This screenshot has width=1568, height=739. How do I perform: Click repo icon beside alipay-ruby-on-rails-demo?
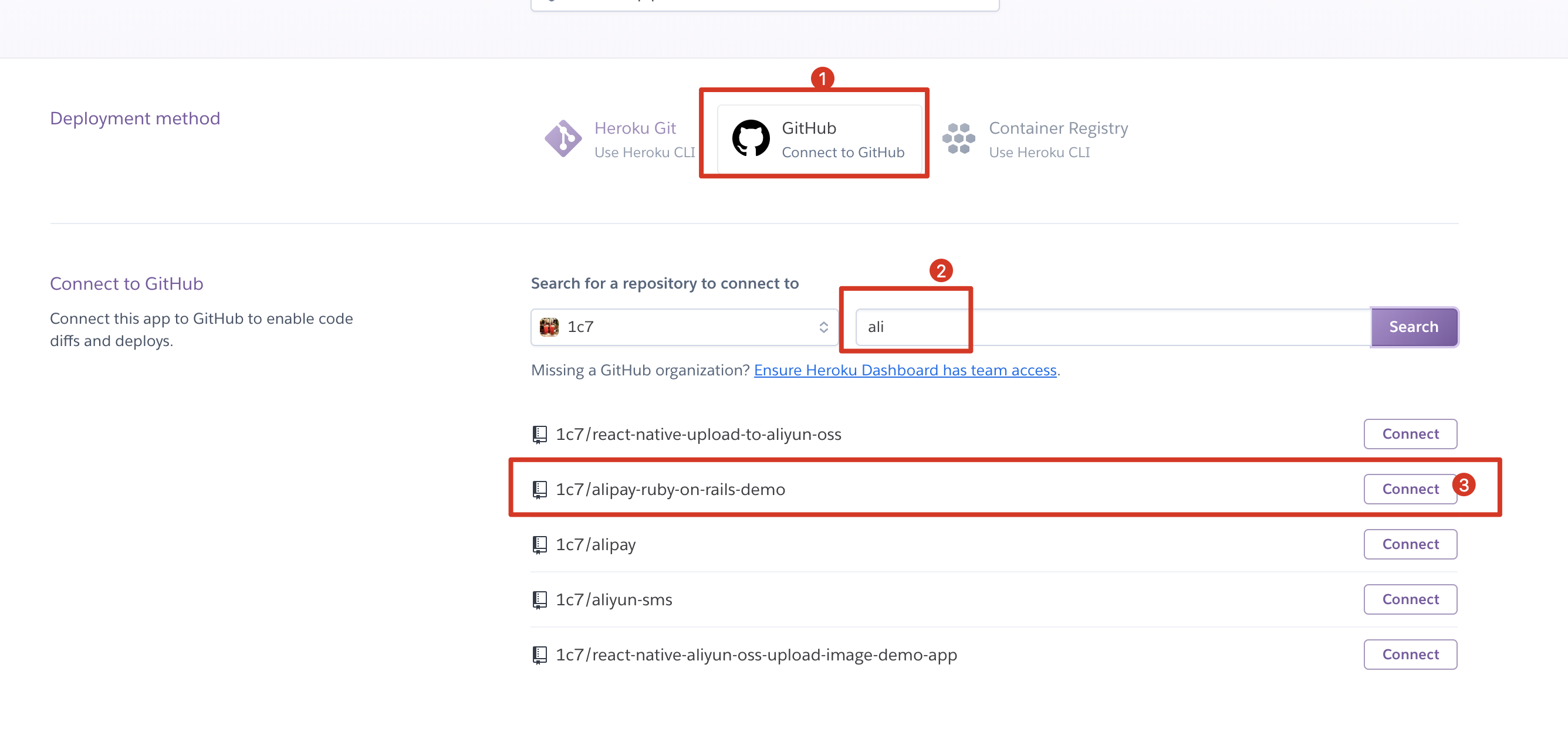pos(539,490)
